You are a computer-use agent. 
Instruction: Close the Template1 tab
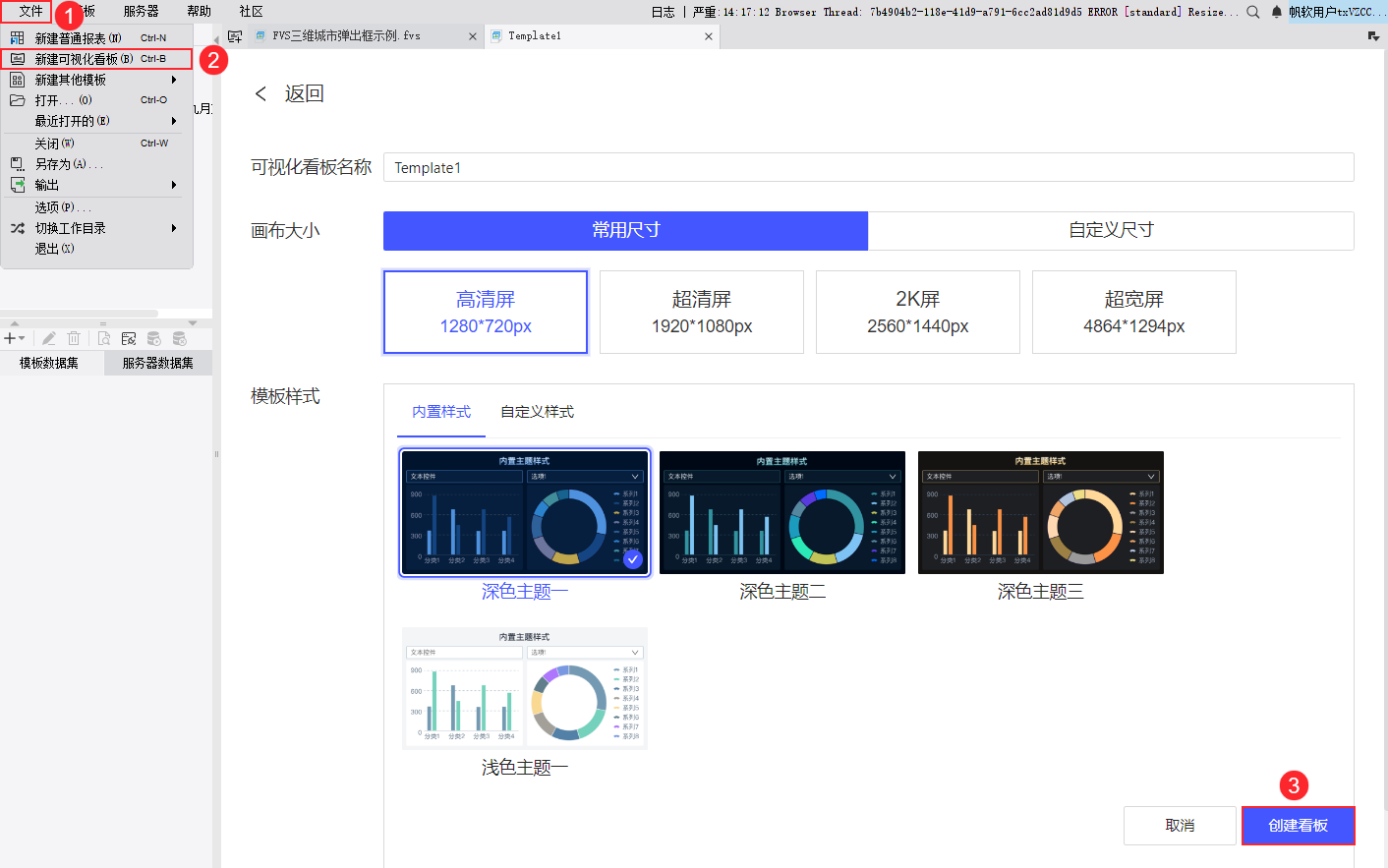click(x=709, y=36)
